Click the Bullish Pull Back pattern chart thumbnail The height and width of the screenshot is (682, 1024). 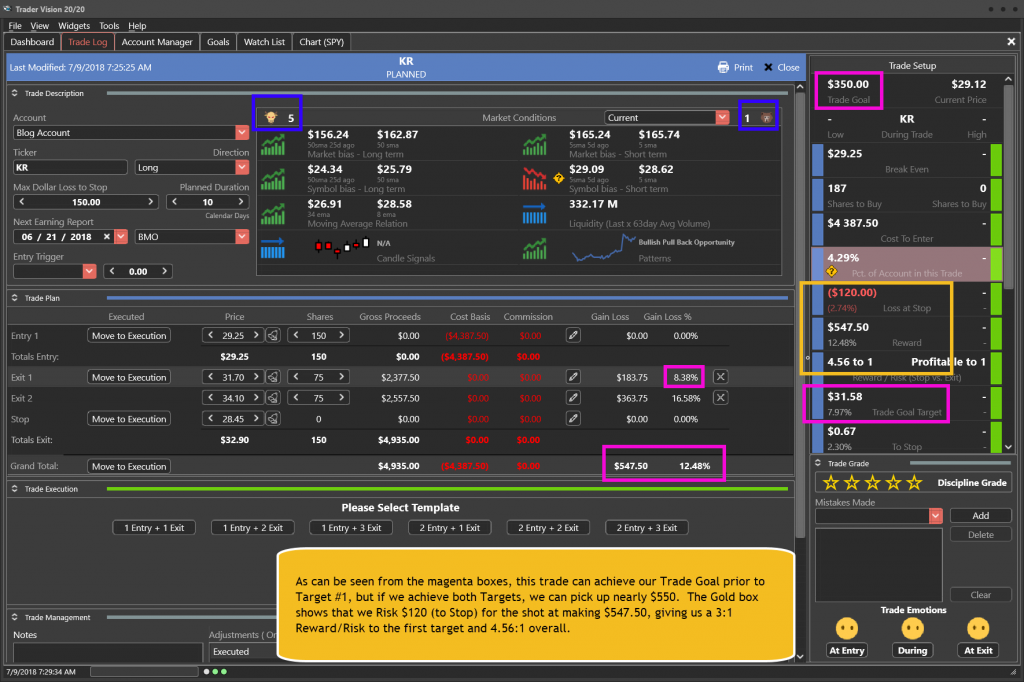[x=603, y=249]
